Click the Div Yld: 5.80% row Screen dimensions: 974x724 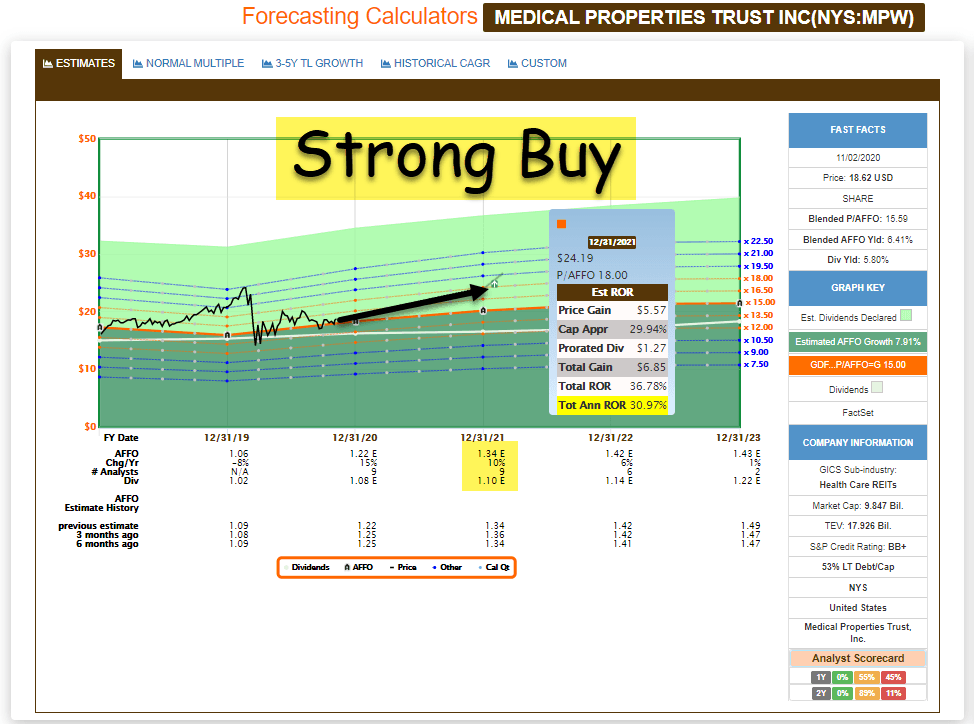click(x=858, y=260)
